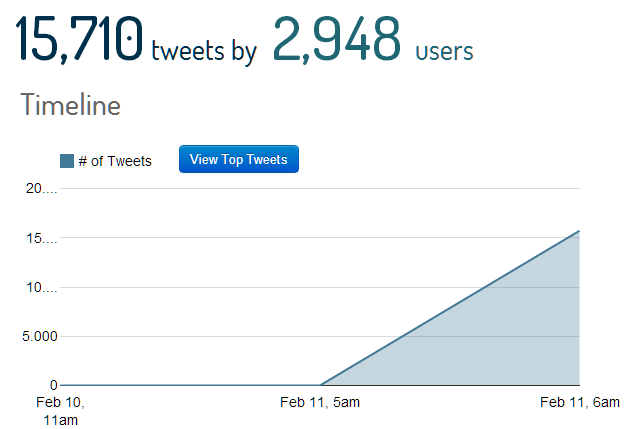
Task: Click the flat baseline segment of the chart
Action: pos(190,385)
